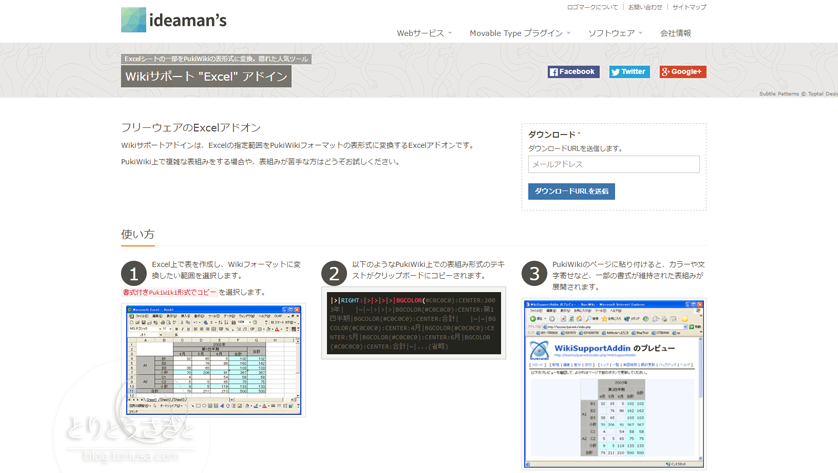The height and width of the screenshot is (473, 838).
Task: Click the ダウンロードURLを送信 button
Action: [571, 191]
